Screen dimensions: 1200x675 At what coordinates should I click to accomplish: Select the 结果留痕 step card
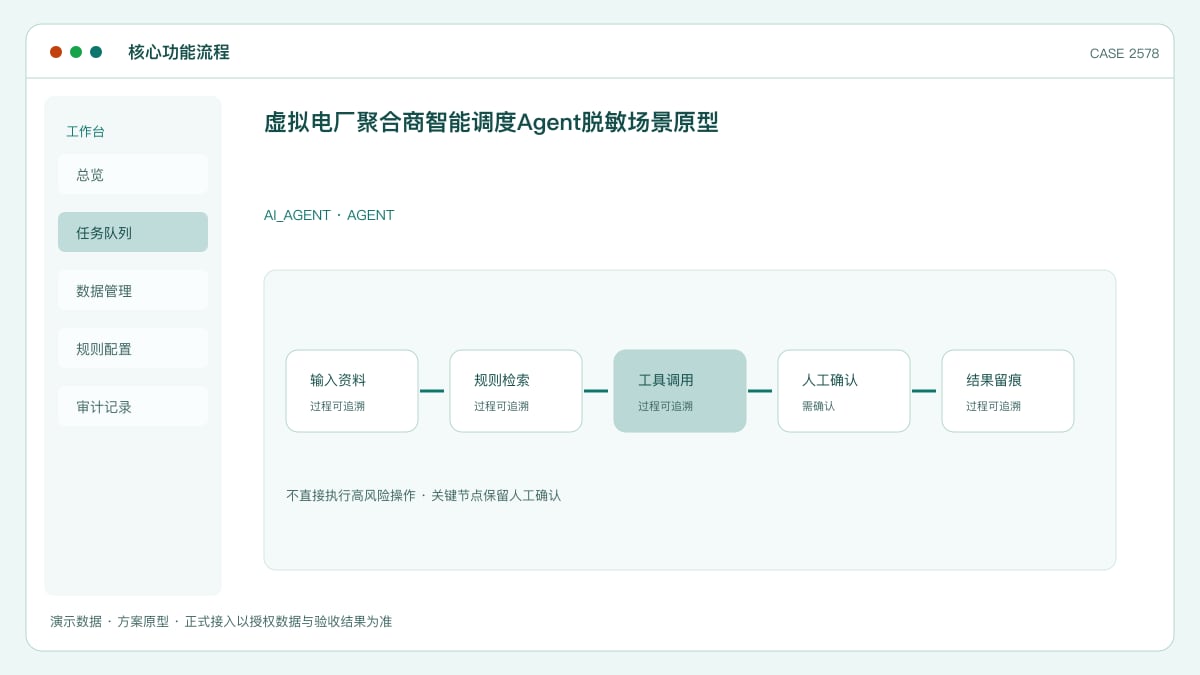pyautogui.click(x=1008, y=391)
